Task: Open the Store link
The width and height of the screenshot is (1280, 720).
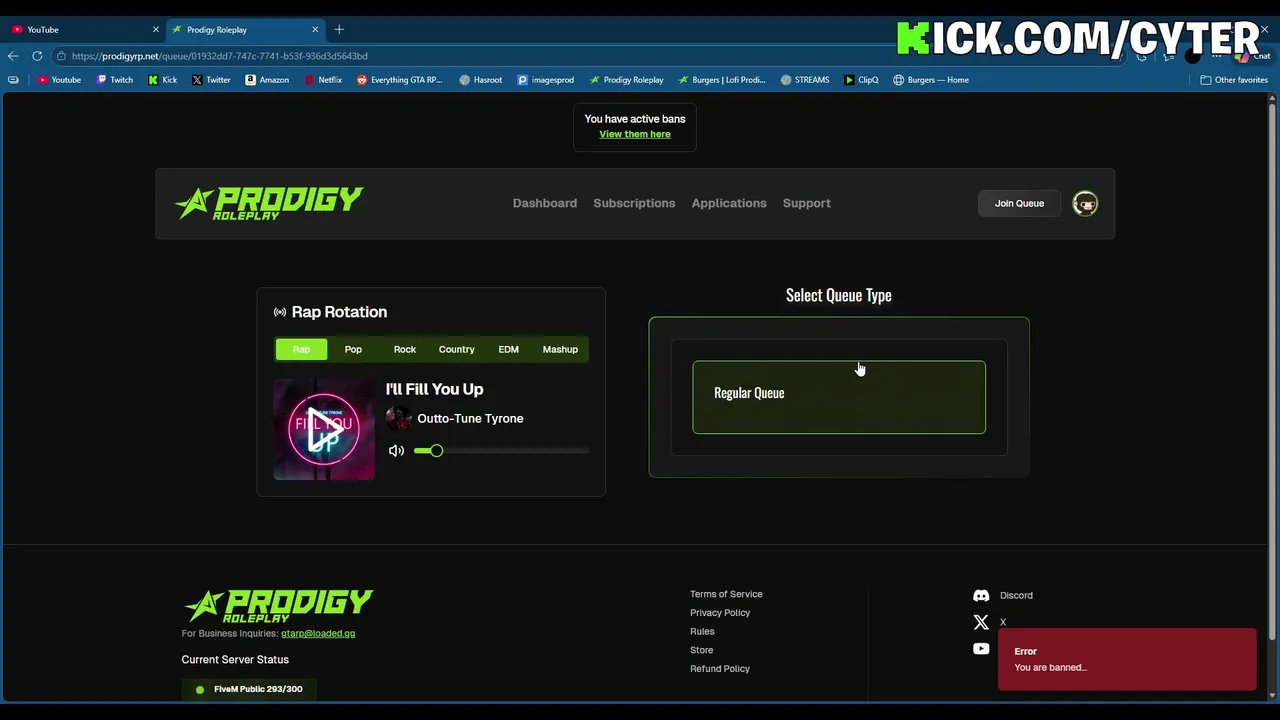Action: click(x=701, y=650)
